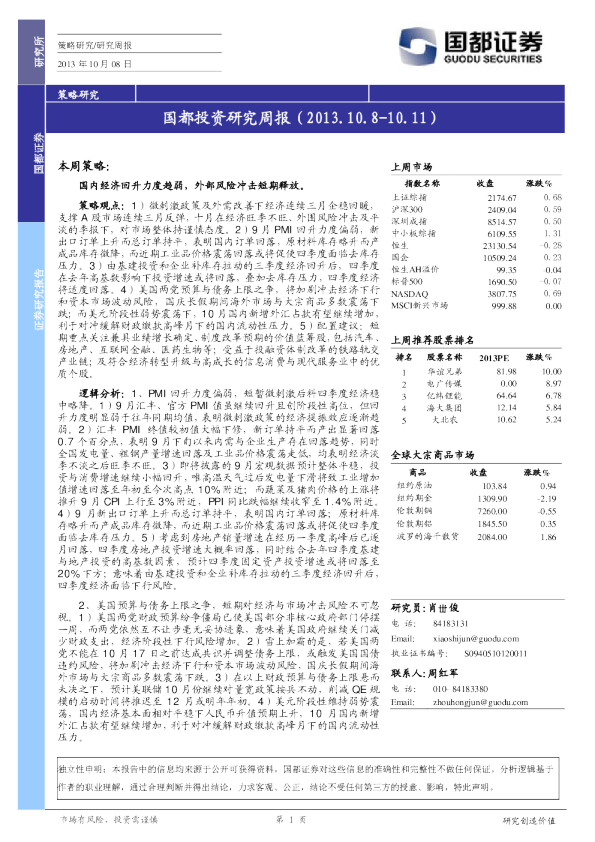
Task: Open email link xiaoshijun@guodu.com
Action: point(476,638)
